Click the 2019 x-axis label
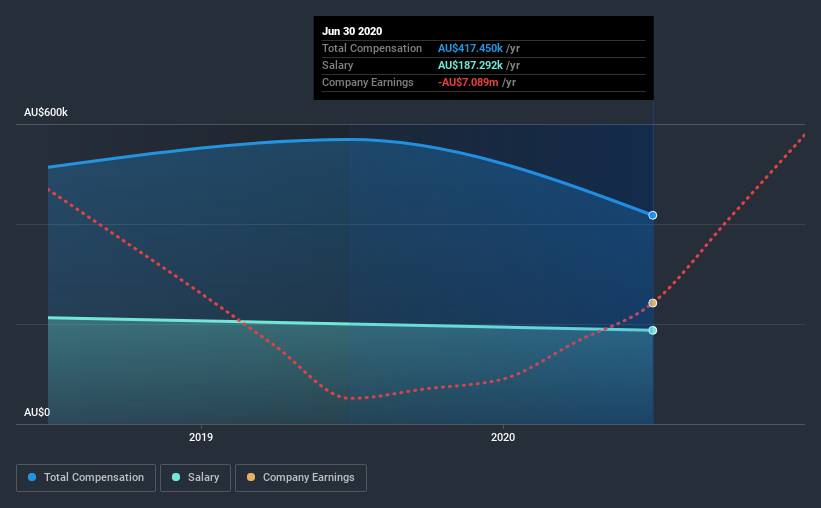 coord(201,437)
